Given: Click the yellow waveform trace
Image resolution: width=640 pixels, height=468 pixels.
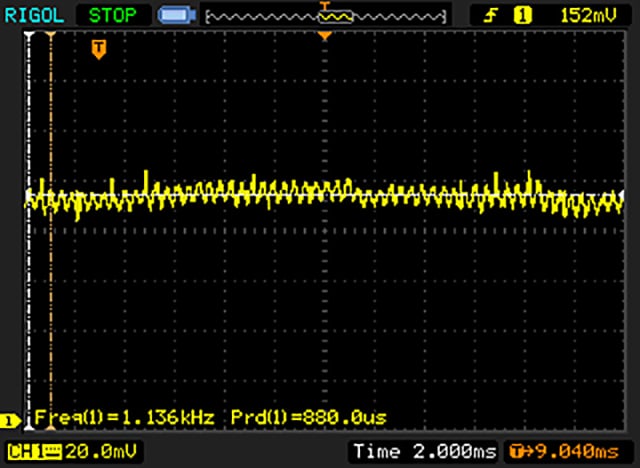Looking at the screenshot, I should point(324,195).
